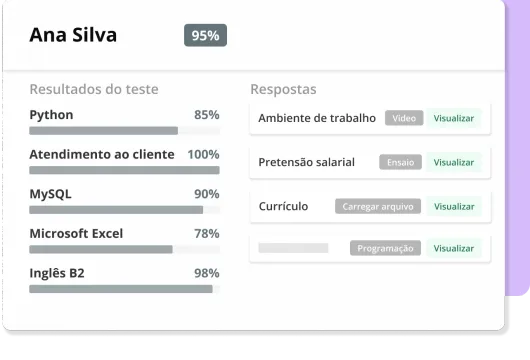Click the Carregar arquivo tag

click(x=378, y=206)
